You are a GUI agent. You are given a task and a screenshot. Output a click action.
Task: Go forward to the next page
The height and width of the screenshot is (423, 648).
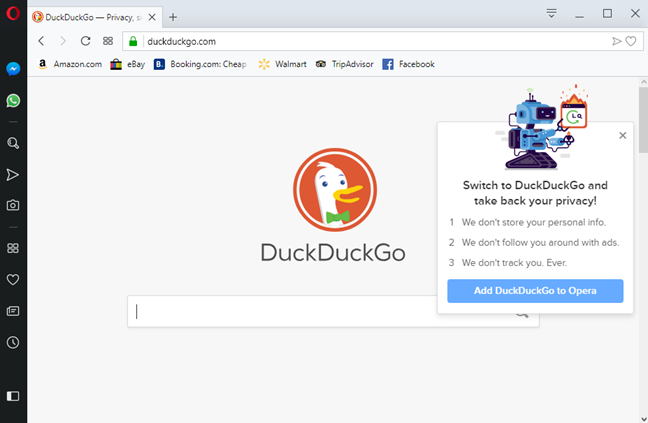63,41
